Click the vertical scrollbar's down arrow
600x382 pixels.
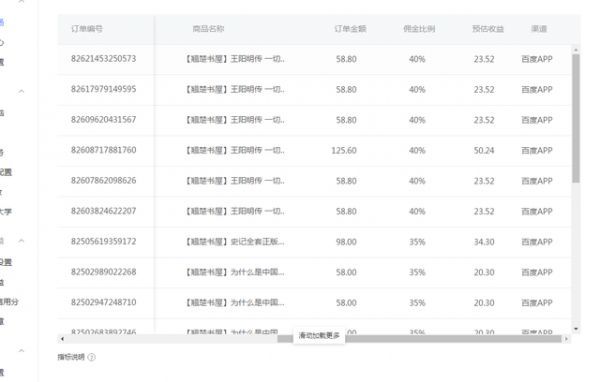(x=576, y=329)
